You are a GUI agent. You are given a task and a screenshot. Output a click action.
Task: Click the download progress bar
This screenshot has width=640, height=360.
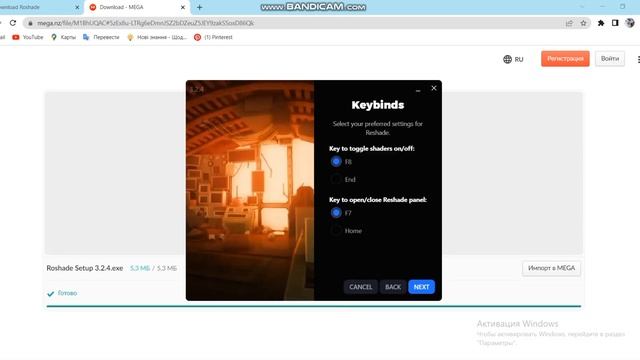pos(313,306)
